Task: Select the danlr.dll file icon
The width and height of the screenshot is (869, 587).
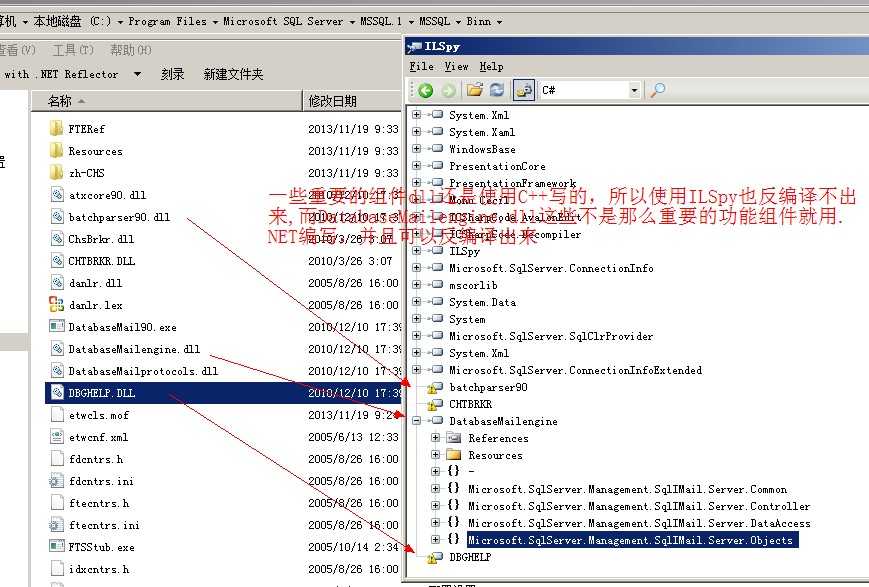Action: tap(57, 283)
